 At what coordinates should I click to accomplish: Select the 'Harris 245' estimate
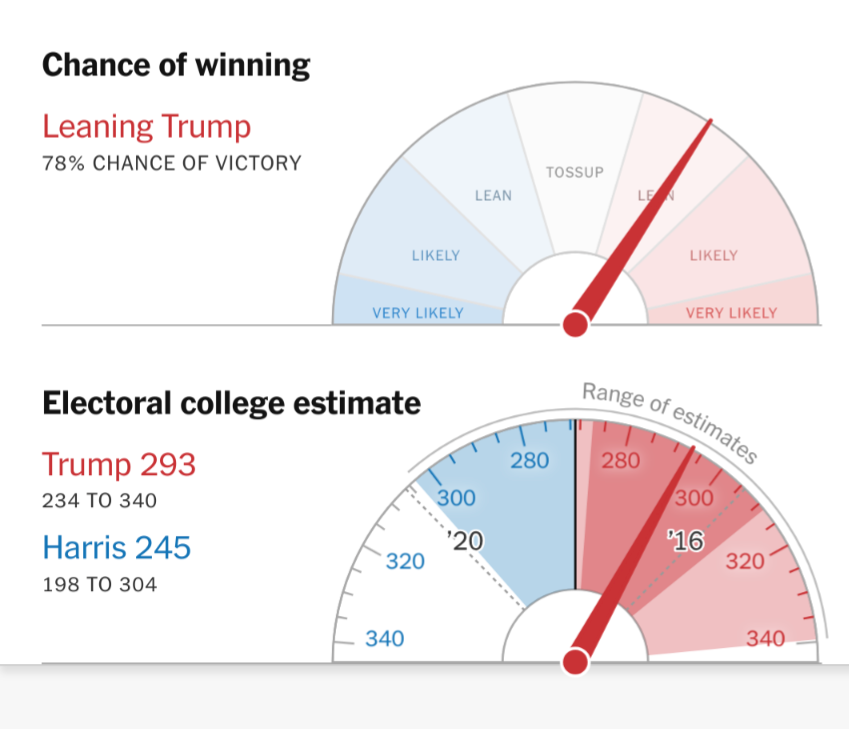[116, 547]
